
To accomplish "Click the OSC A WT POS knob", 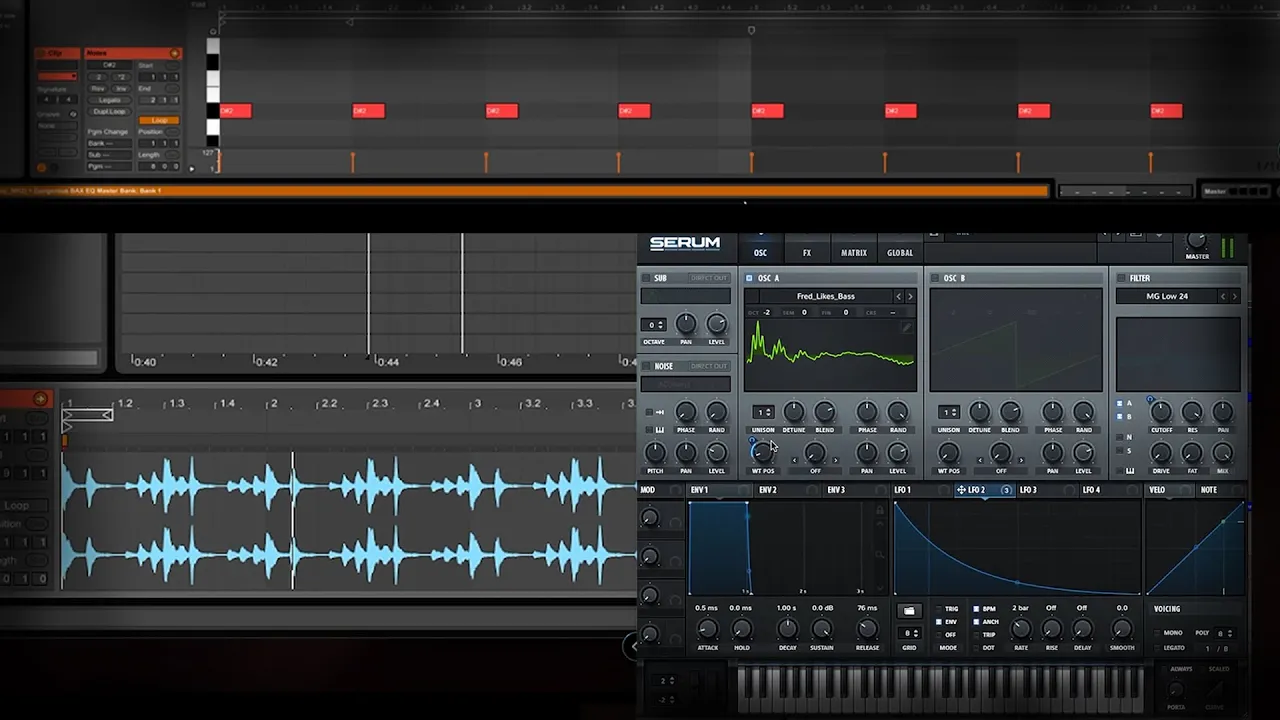I will [x=763, y=453].
